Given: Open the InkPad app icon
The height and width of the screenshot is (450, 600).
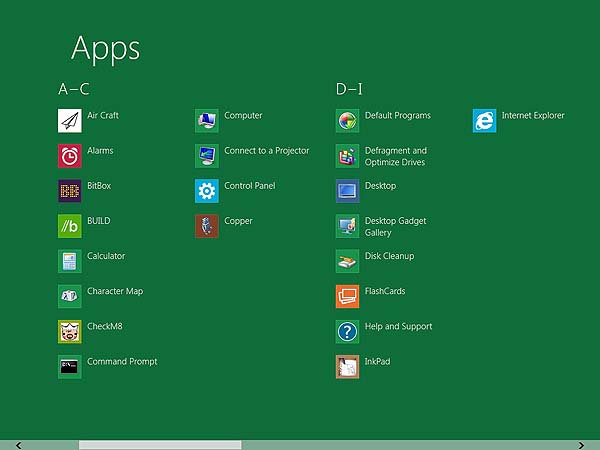Looking at the screenshot, I should pos(347,367).
